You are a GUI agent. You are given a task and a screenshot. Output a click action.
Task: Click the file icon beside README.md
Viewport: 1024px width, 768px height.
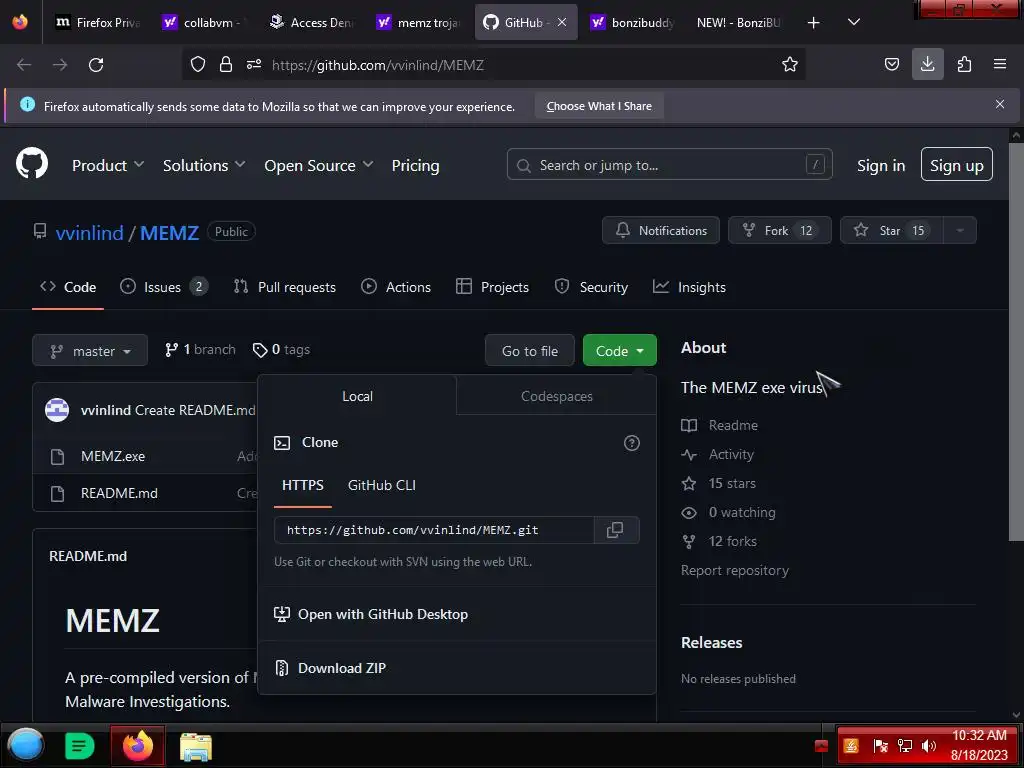point(57,494)
